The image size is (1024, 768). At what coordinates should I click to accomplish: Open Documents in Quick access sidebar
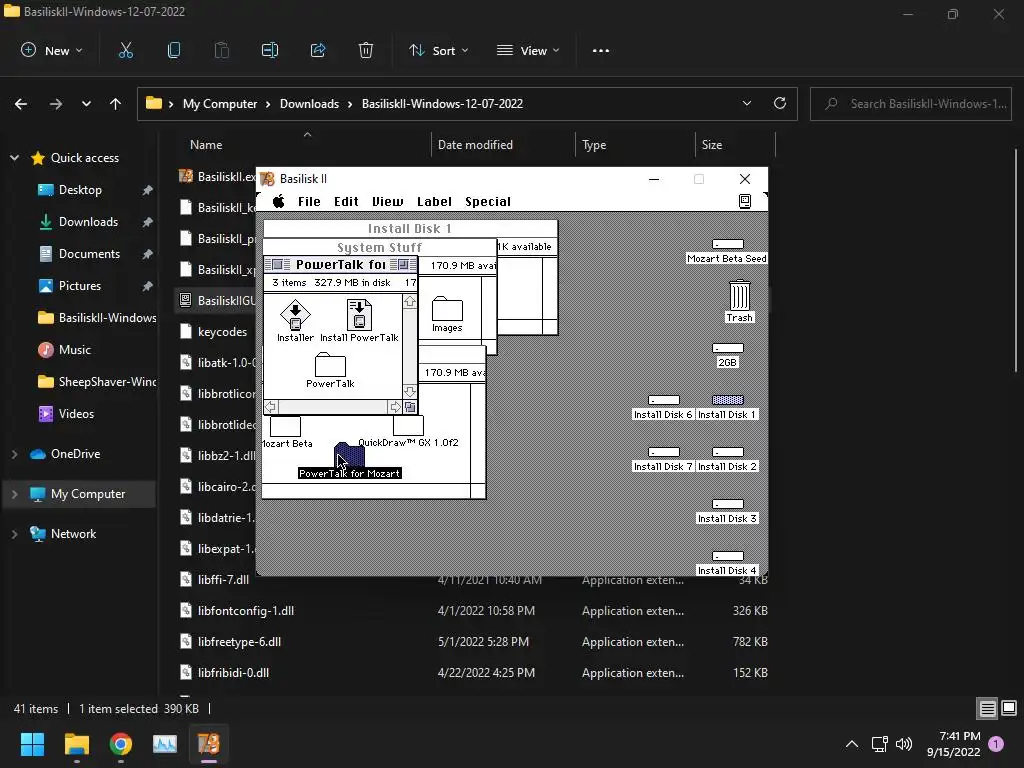click(89, 254)
